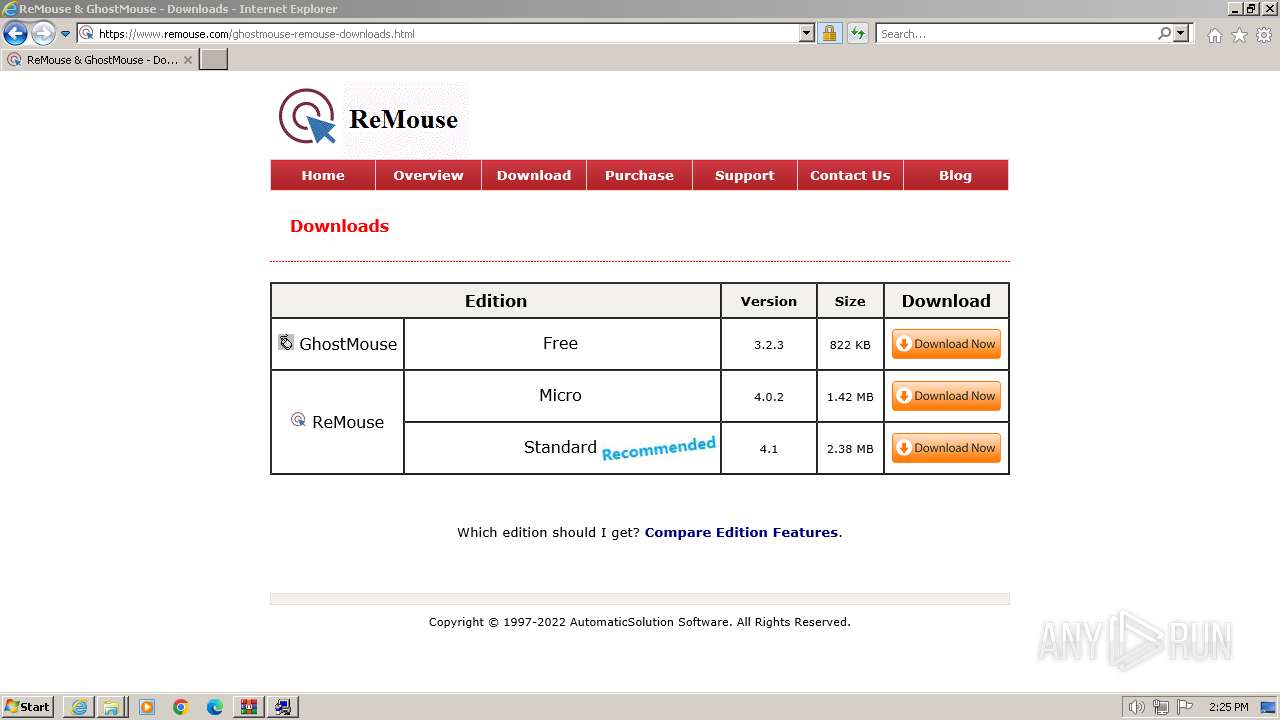The height and width of the screenshot is (720, 1280).
Task: Open the search provider dropdown arrow
Action: [x=1181, y=33]
